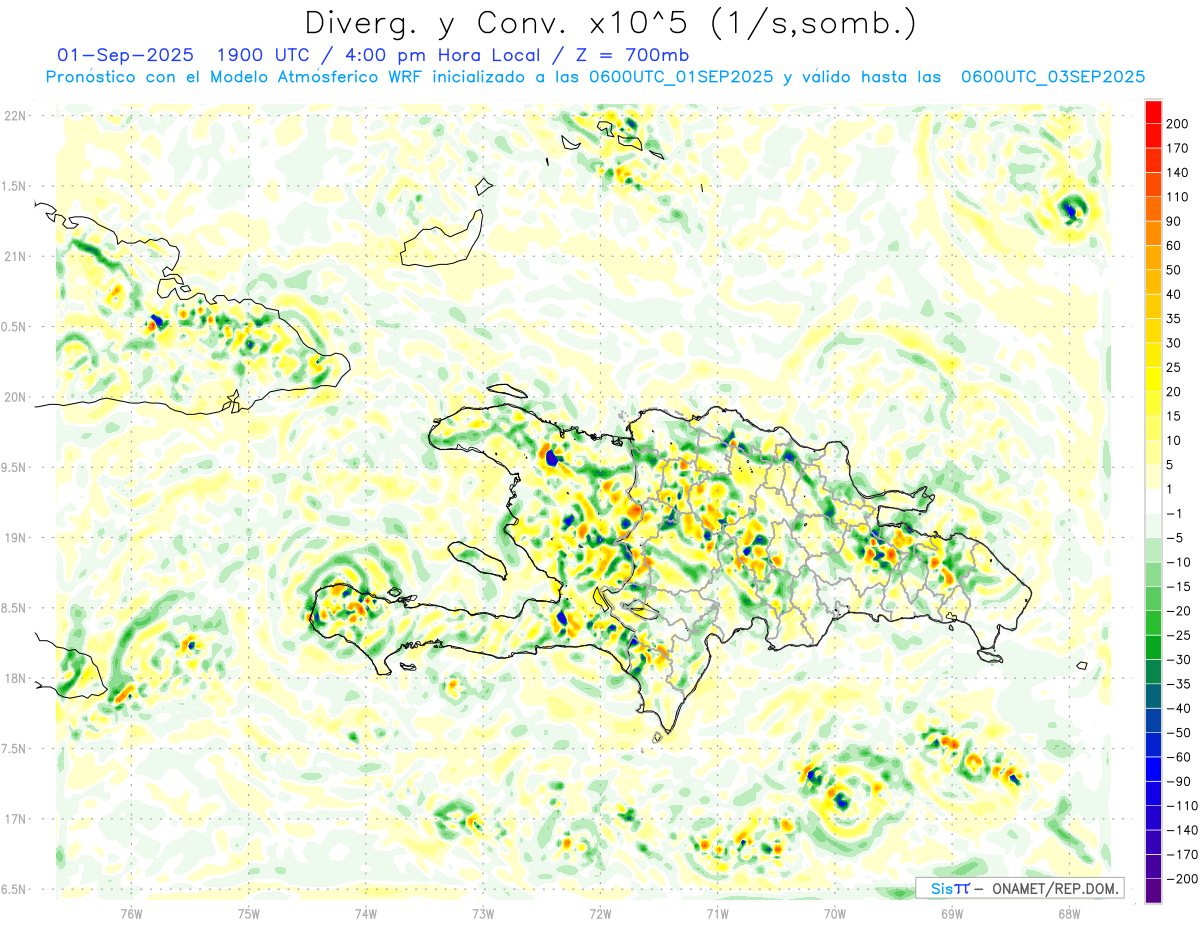
Task: Click the '-170' value on the color scale
Action: point(1181,855)
